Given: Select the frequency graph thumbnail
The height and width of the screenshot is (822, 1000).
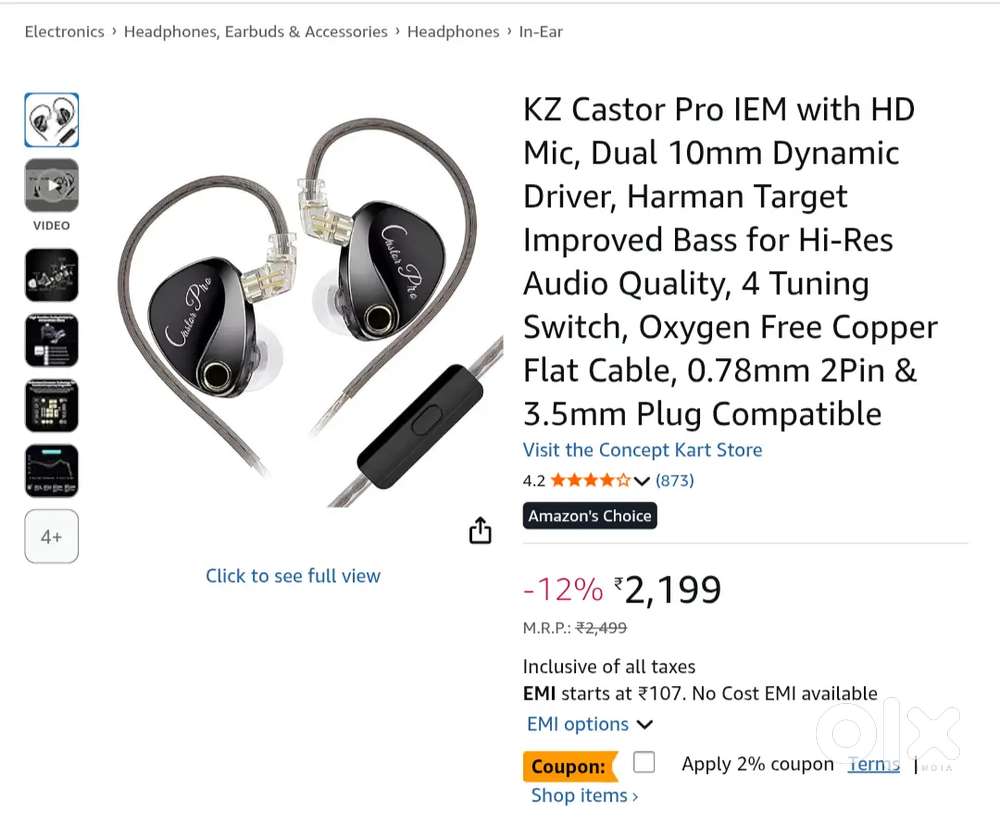Looking at the screenshot, I should 52,471.
